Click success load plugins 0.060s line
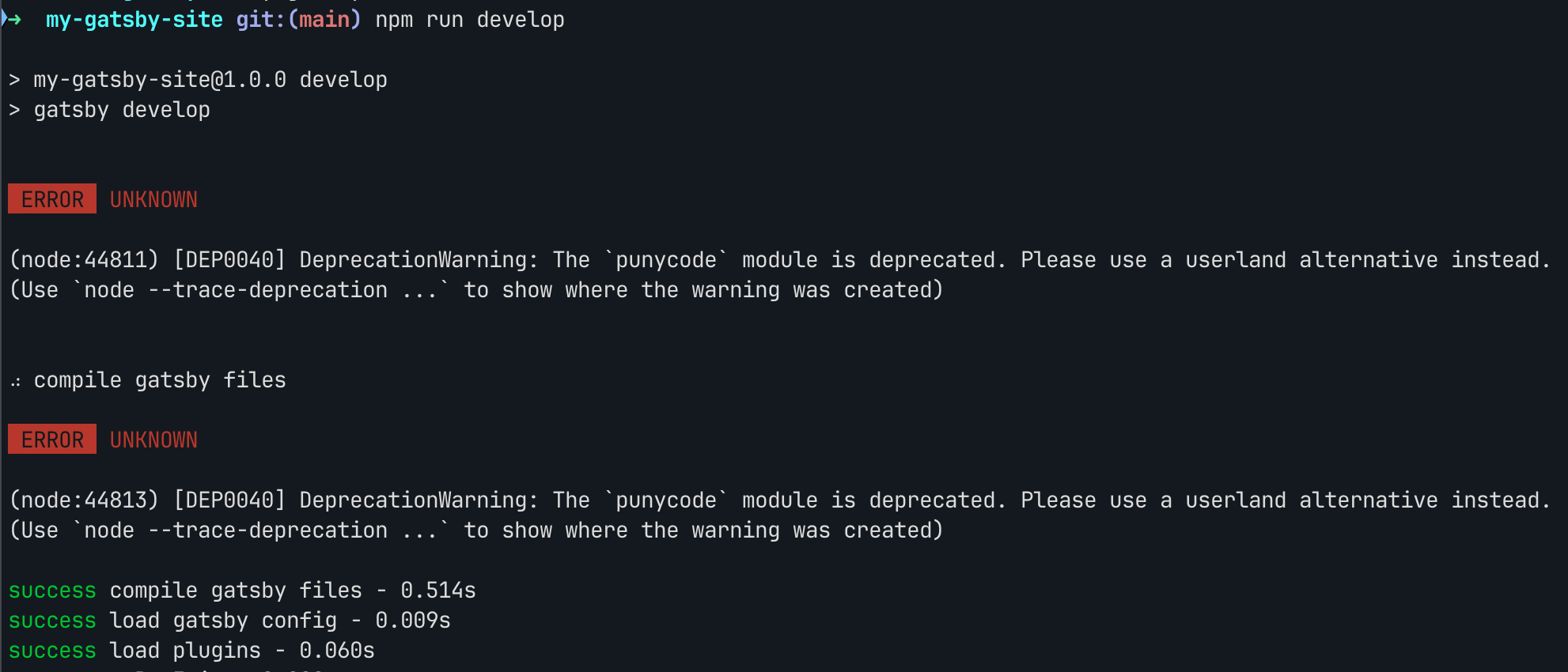Viewport: 1568px width, 672px height. click(191, 651)
